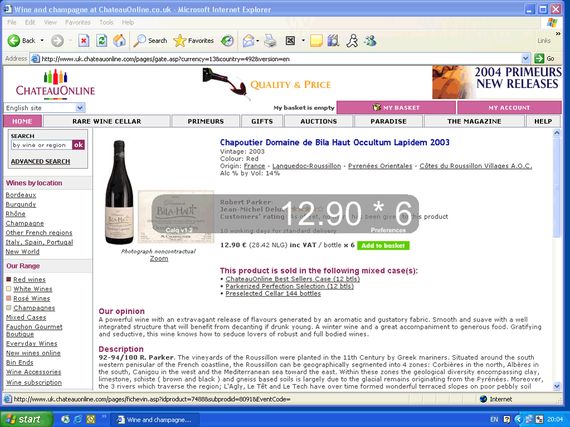Open the View menu
570x427 pixels.
click(50, 22)
